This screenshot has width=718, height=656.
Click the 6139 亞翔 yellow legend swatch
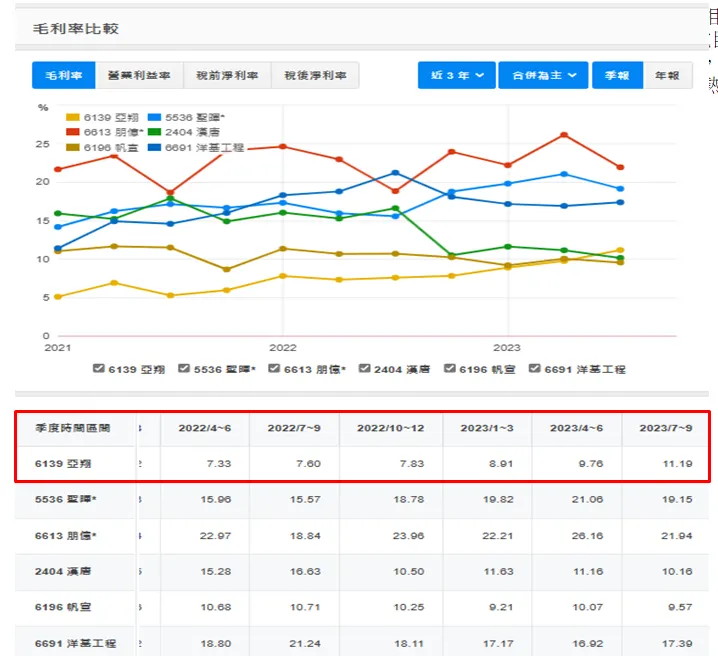[x=73, y=117]
